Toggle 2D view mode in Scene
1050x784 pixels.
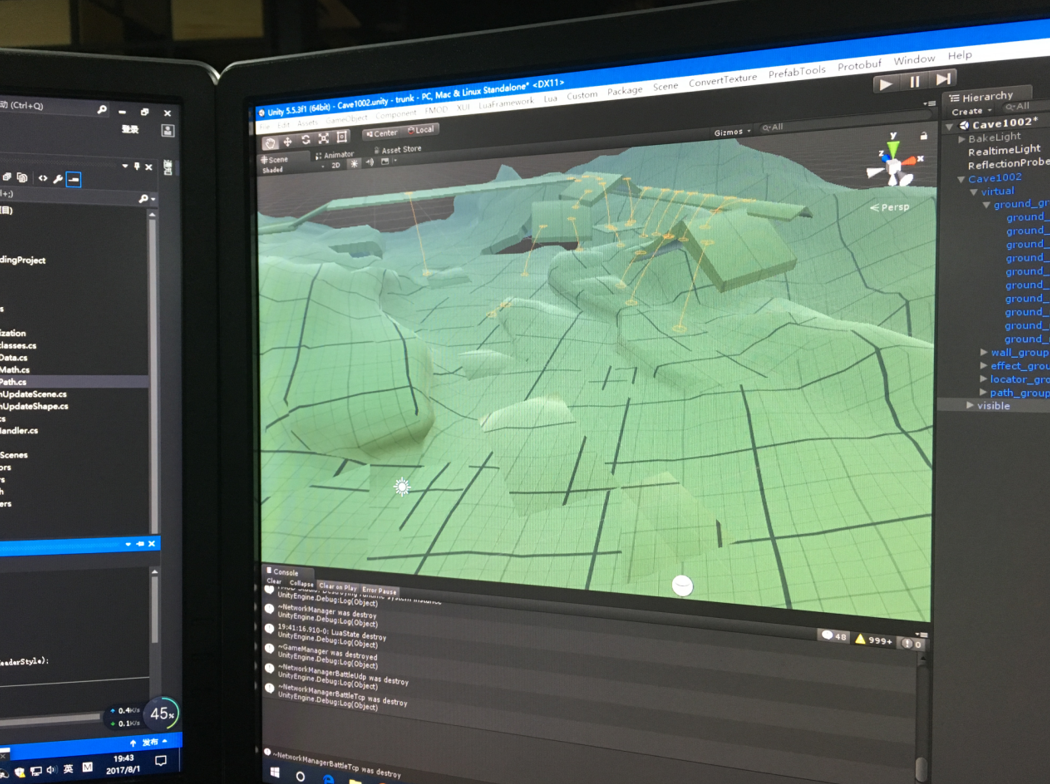point(336,165)
